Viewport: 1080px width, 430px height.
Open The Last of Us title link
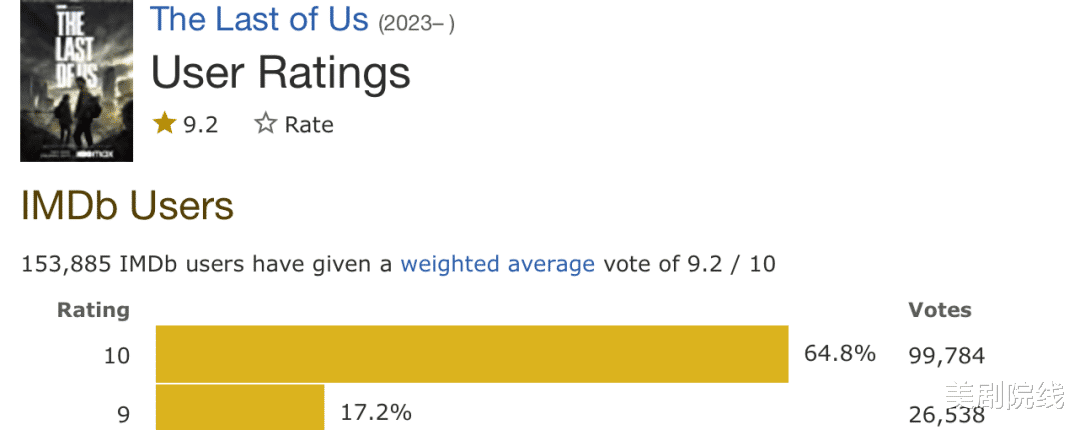pos(259,19)
